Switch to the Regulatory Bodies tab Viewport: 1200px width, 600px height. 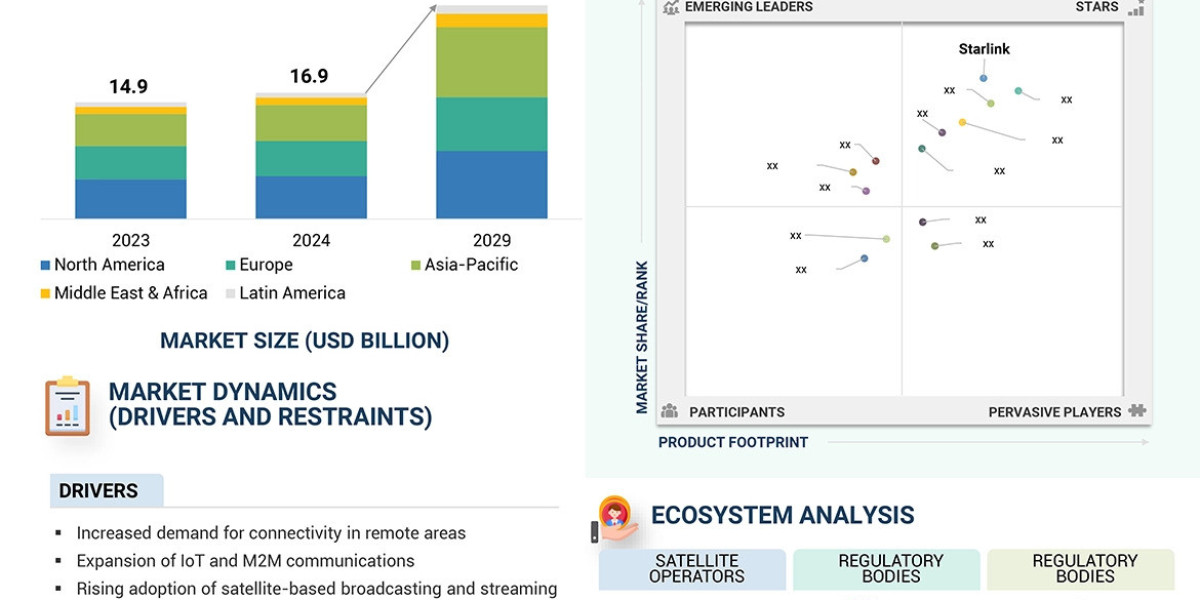click(888, 568)
